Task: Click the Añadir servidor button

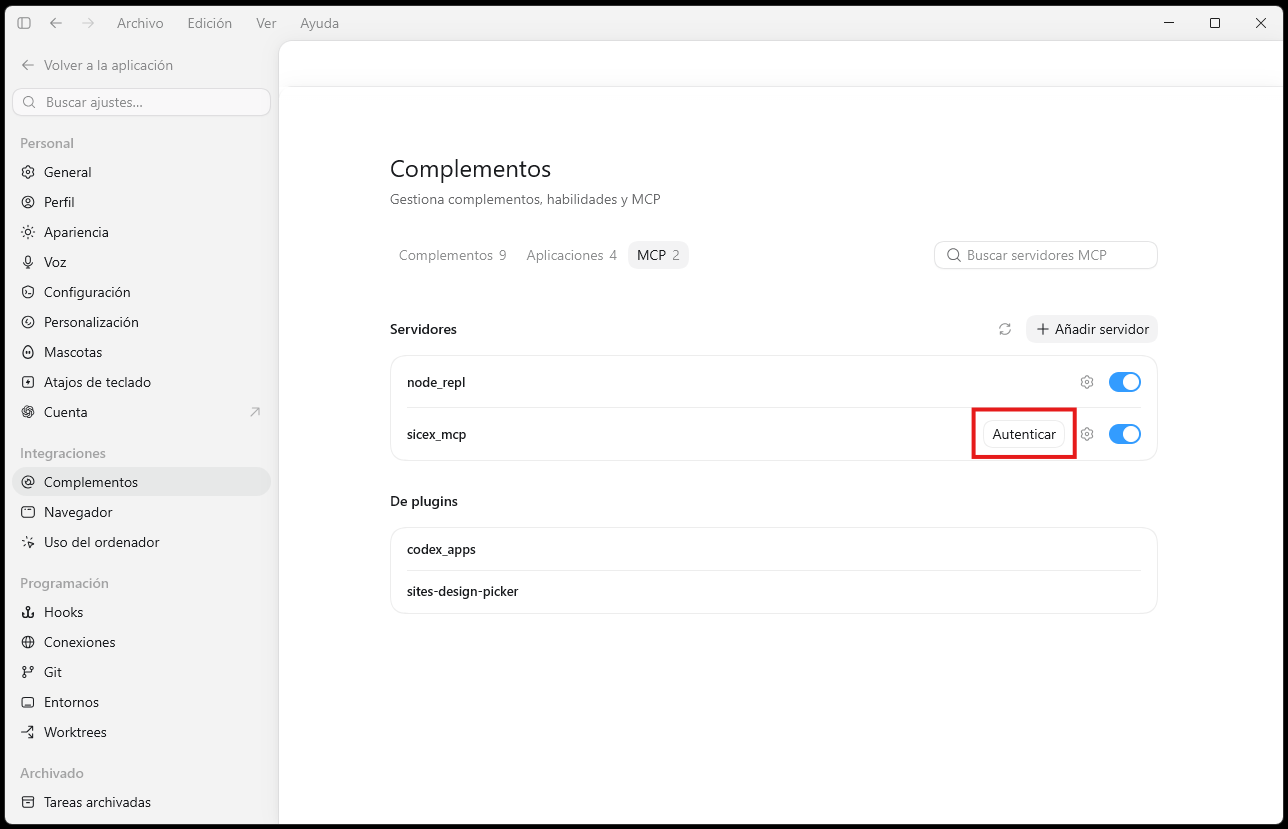Action: click(1092, 329)
